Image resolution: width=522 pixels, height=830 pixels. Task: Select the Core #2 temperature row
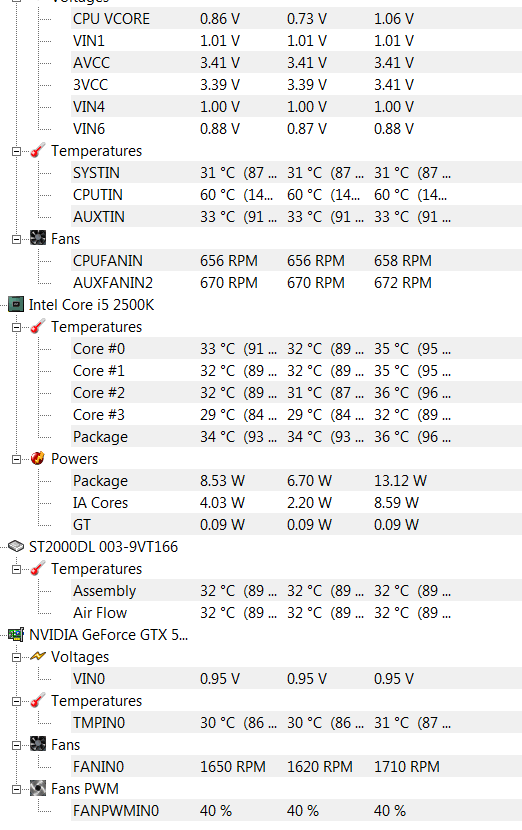[296, 393]
